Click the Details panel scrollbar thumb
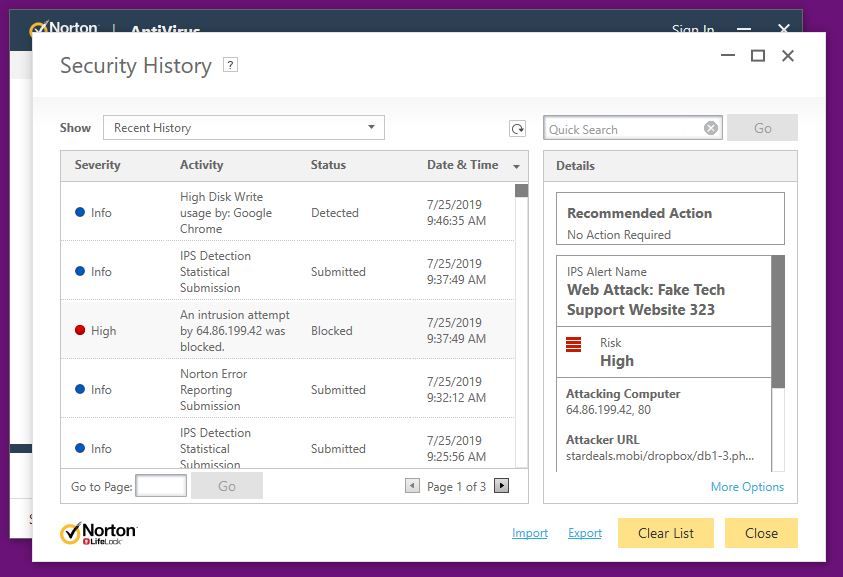The width and height of the screenshot is (843, 577). click(x=778, y=322)
